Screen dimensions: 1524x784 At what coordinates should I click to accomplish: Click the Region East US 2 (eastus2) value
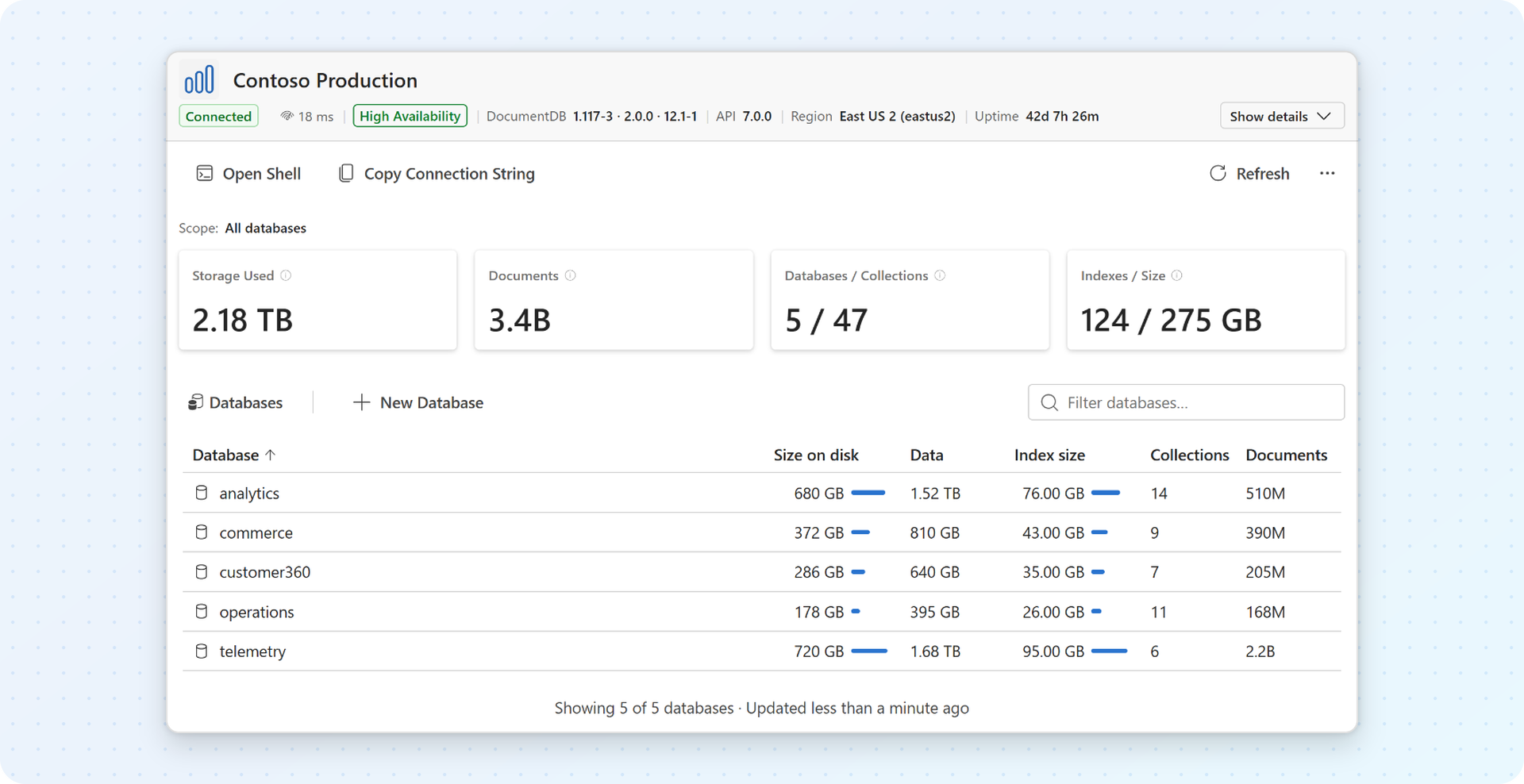[x=897, y=116]
